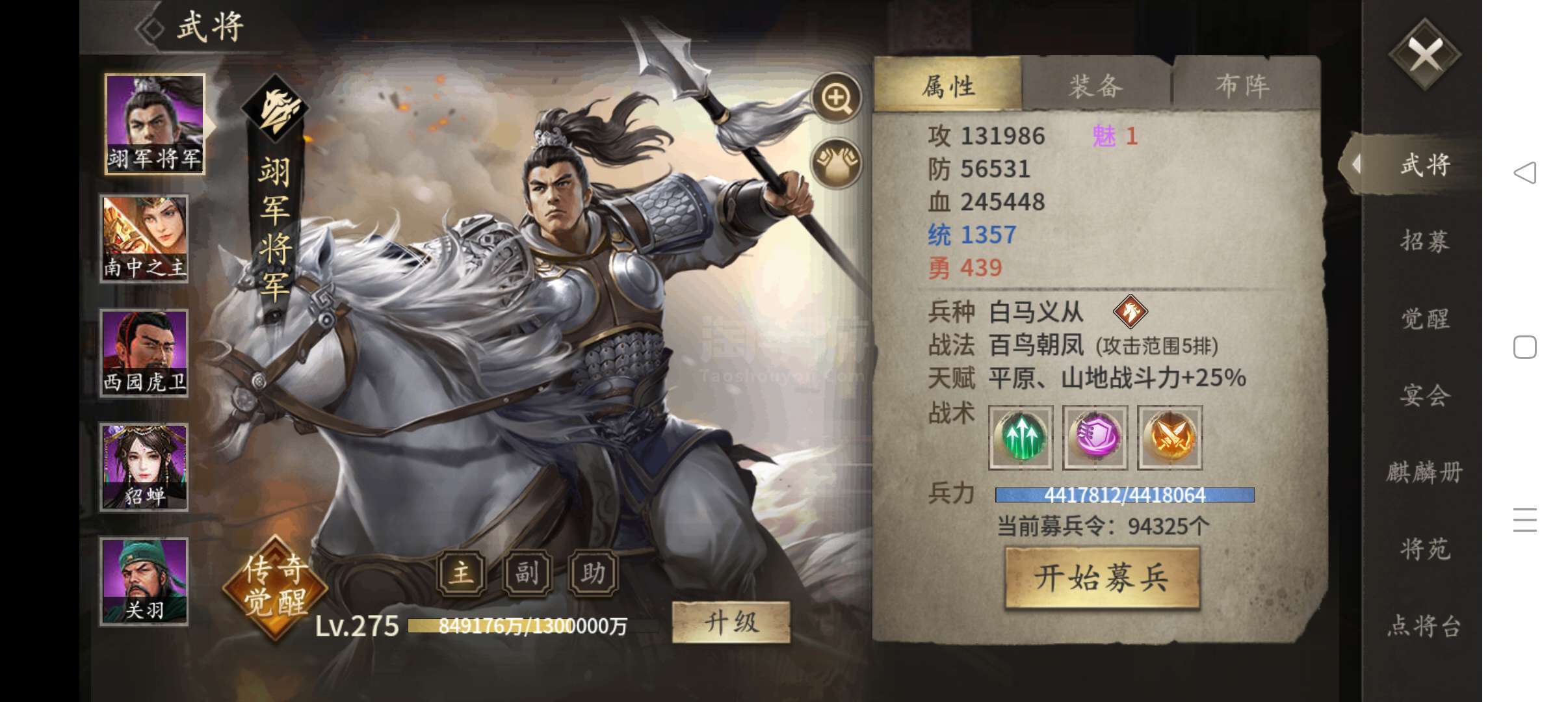Image resolution: width=1568 pixels, height=702 pixels.
Task: Tap the horse emblem above 翊军将军 banner
Action: pyautogui.click(x=275, y=109)
